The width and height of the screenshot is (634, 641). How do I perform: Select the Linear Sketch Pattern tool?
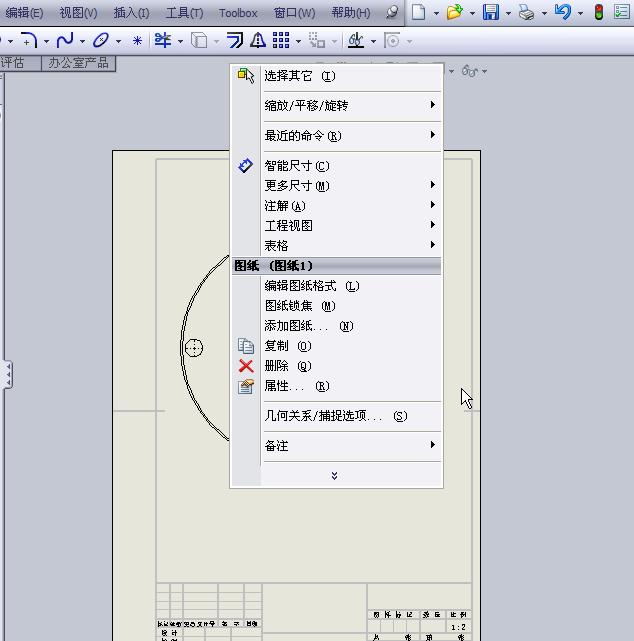tap(281, 40)
